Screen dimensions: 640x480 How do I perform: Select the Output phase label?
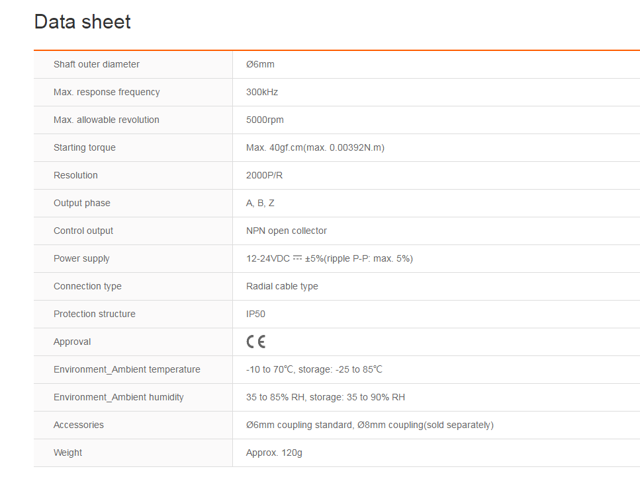pyautogui.click(x=82, y=203)
